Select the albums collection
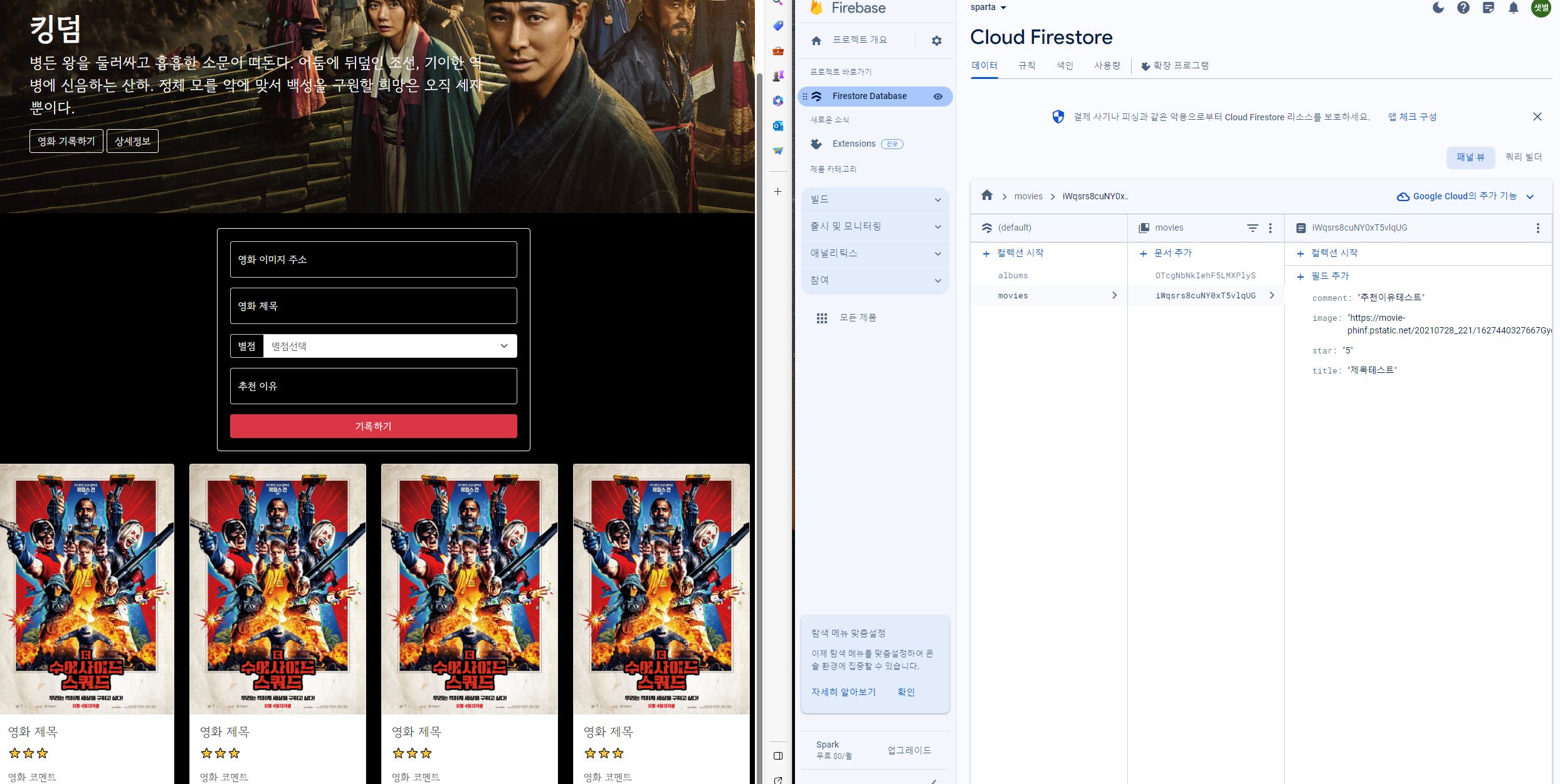Image resolution: width=1560 pixels, height=784 pixels. coord(1013,276)
